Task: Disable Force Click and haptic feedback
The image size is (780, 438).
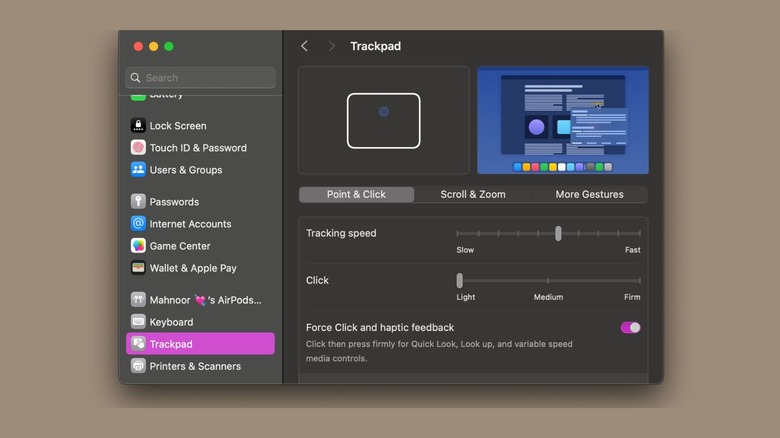Action: (630, 327)
